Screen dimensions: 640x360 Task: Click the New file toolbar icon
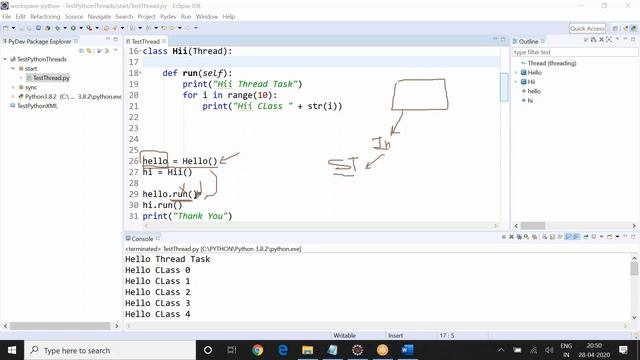pyautogui.click(x=5, y=28)
